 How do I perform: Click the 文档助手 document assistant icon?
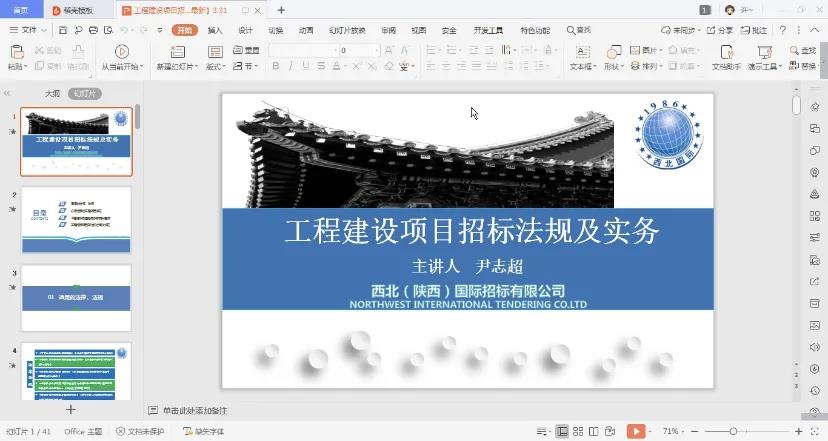point(726,51)
